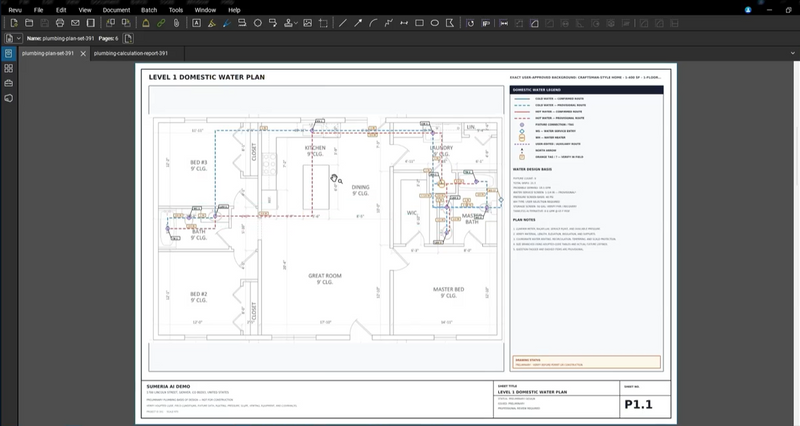800x426 pixels.
Task: Select the Crop/Snapshot tool
Action: (x=323, y=23)
